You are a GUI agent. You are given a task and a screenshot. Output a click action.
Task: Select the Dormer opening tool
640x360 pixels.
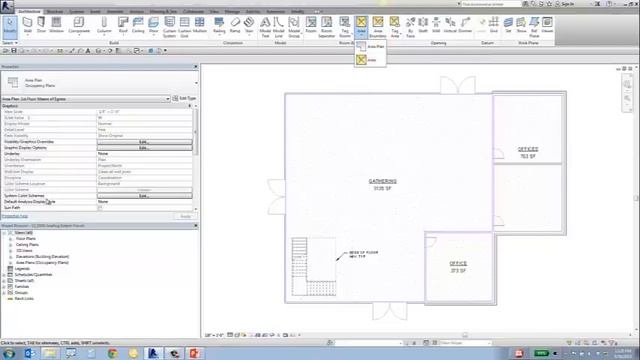[465, 25]
